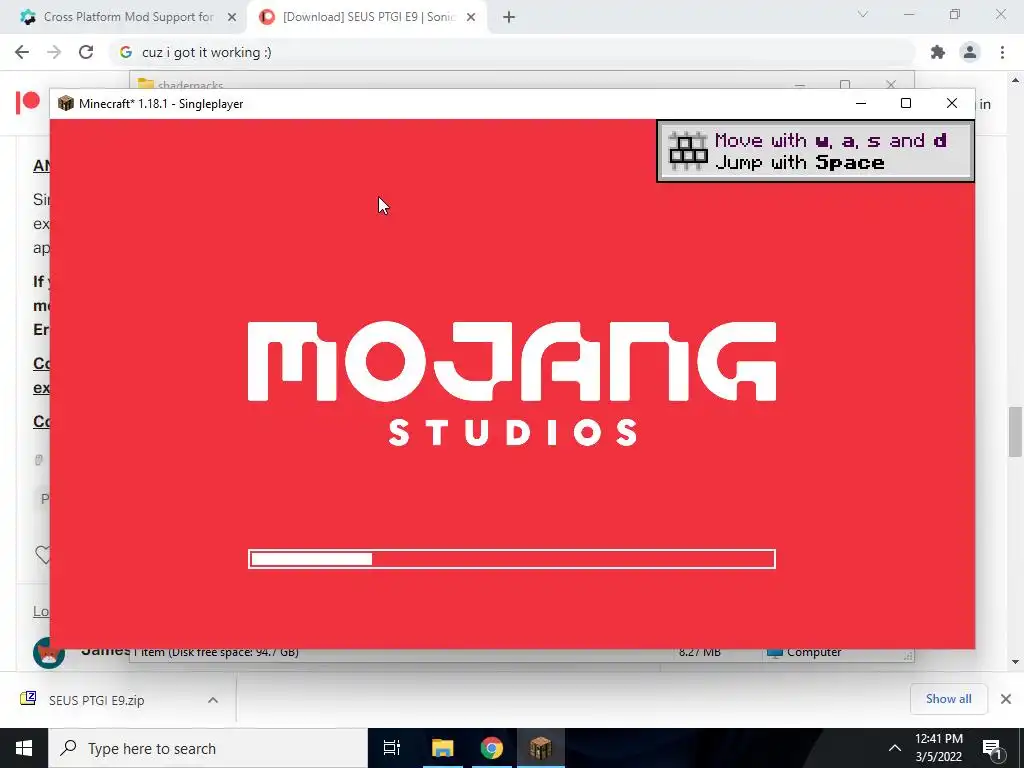Click the Move with w, a, s, d tutorial toast
This screenshot has width=1024, height=768.
(x=815, y=151)
